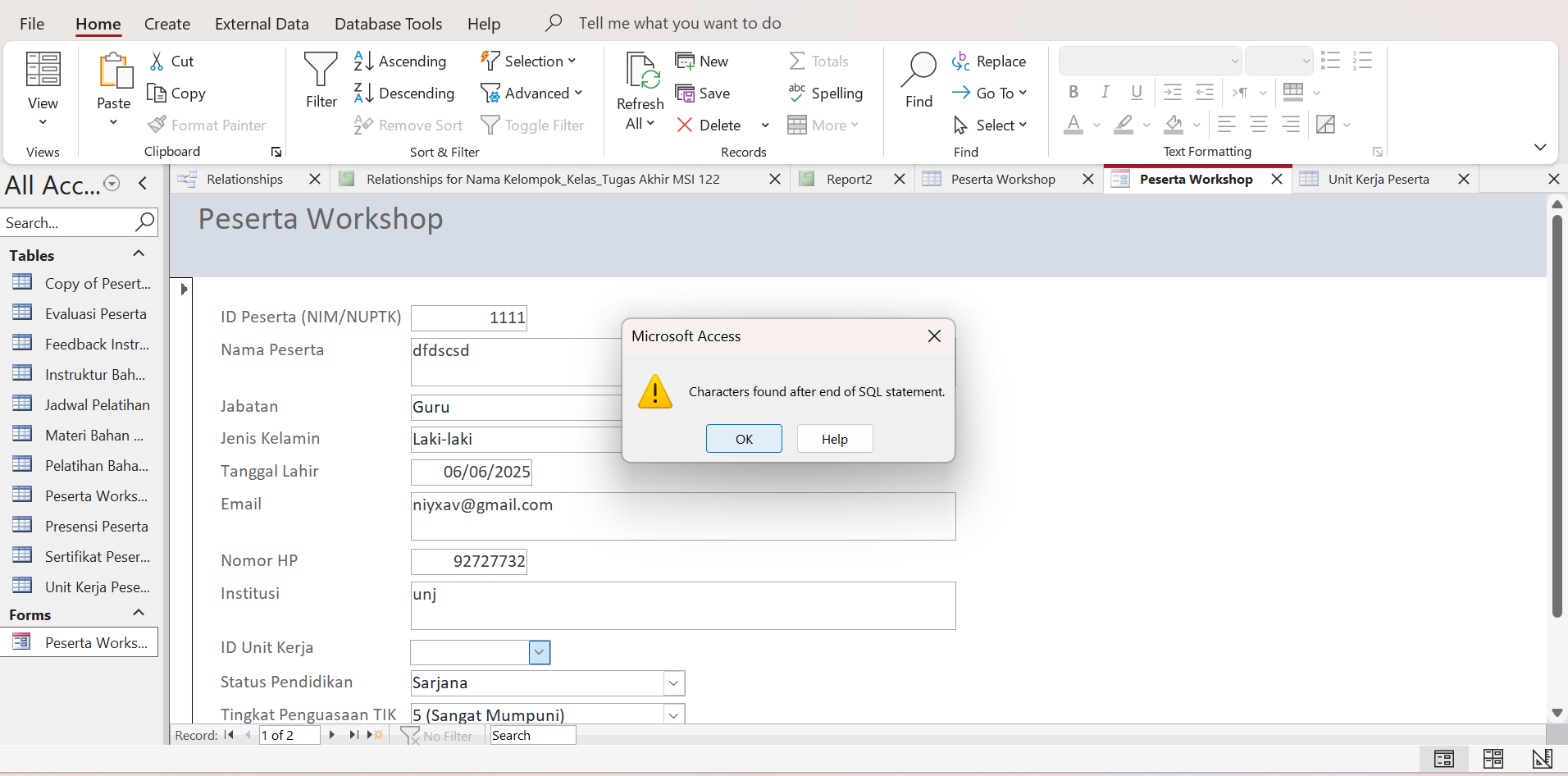Screen dimensions: 1568x776
Task: Switch to Design View in status bar
Action: click(x=1542, y=759)
